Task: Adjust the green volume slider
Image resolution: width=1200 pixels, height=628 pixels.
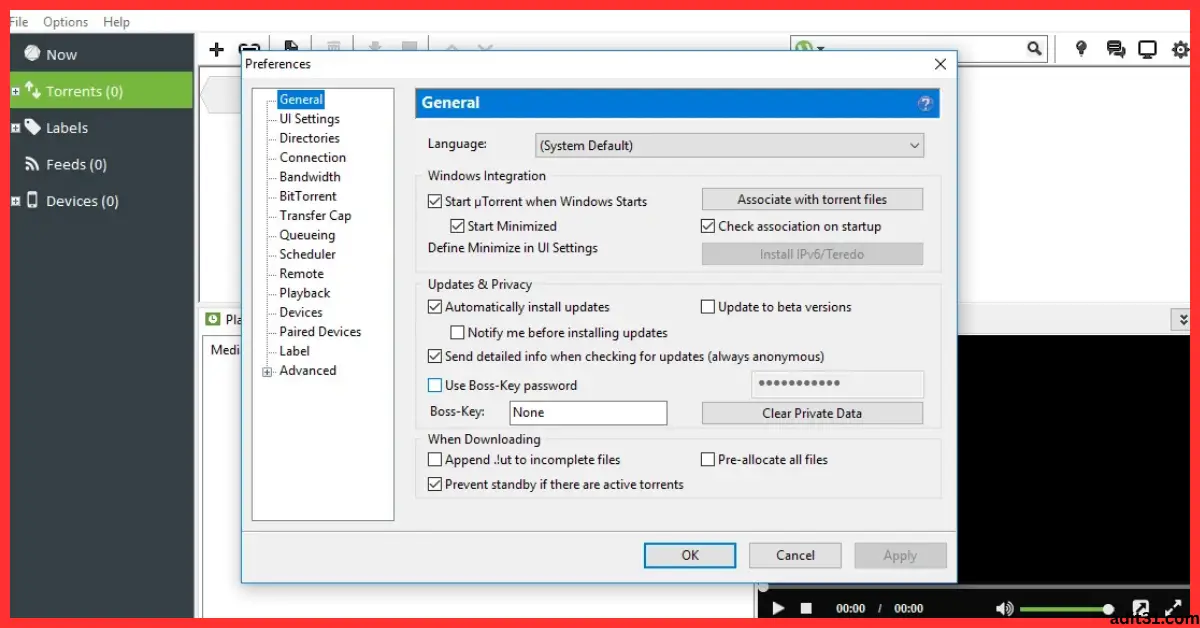Action: pos(1067,609)
